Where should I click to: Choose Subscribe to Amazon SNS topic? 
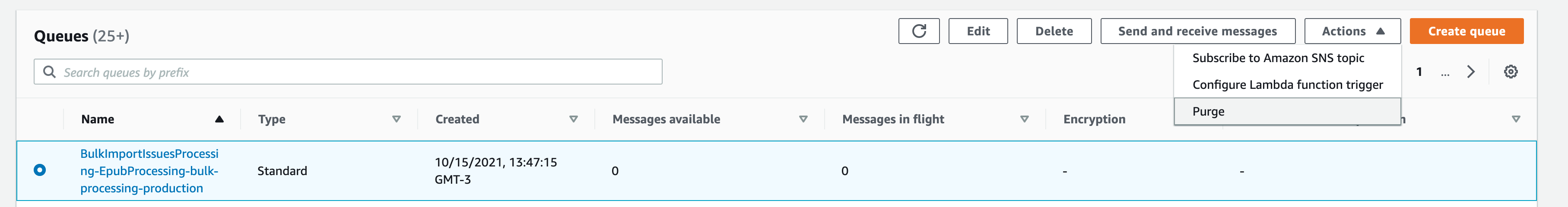1278,58
